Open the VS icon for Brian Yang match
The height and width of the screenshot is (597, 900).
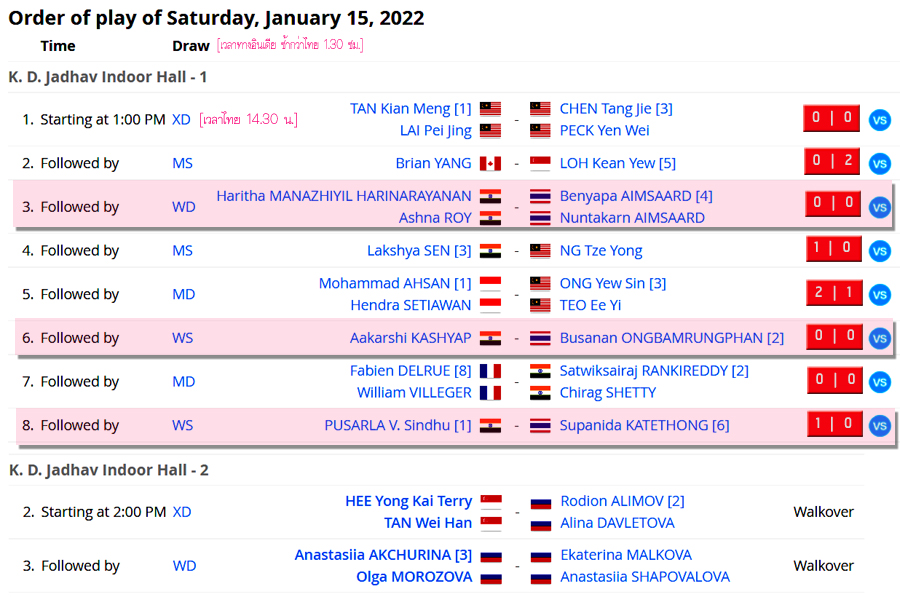(879, 164)
